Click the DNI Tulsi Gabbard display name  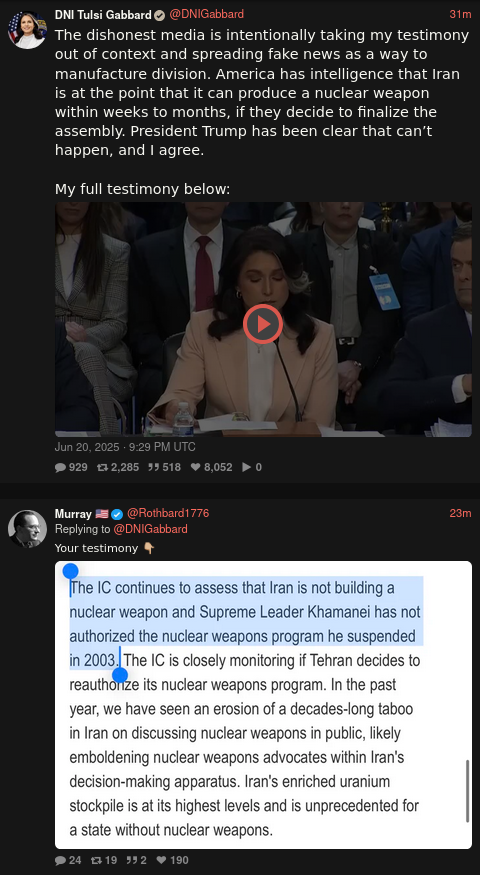(103, 15)
